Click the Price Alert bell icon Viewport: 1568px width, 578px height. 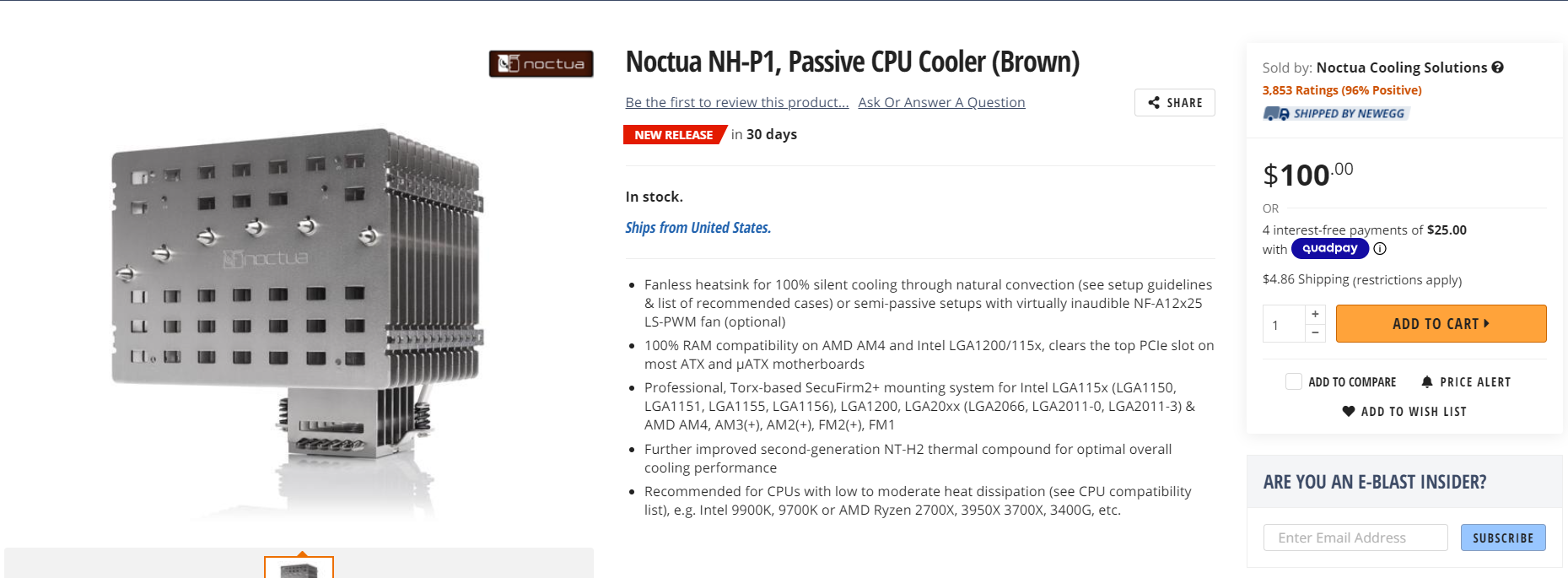pos(1427,382)
